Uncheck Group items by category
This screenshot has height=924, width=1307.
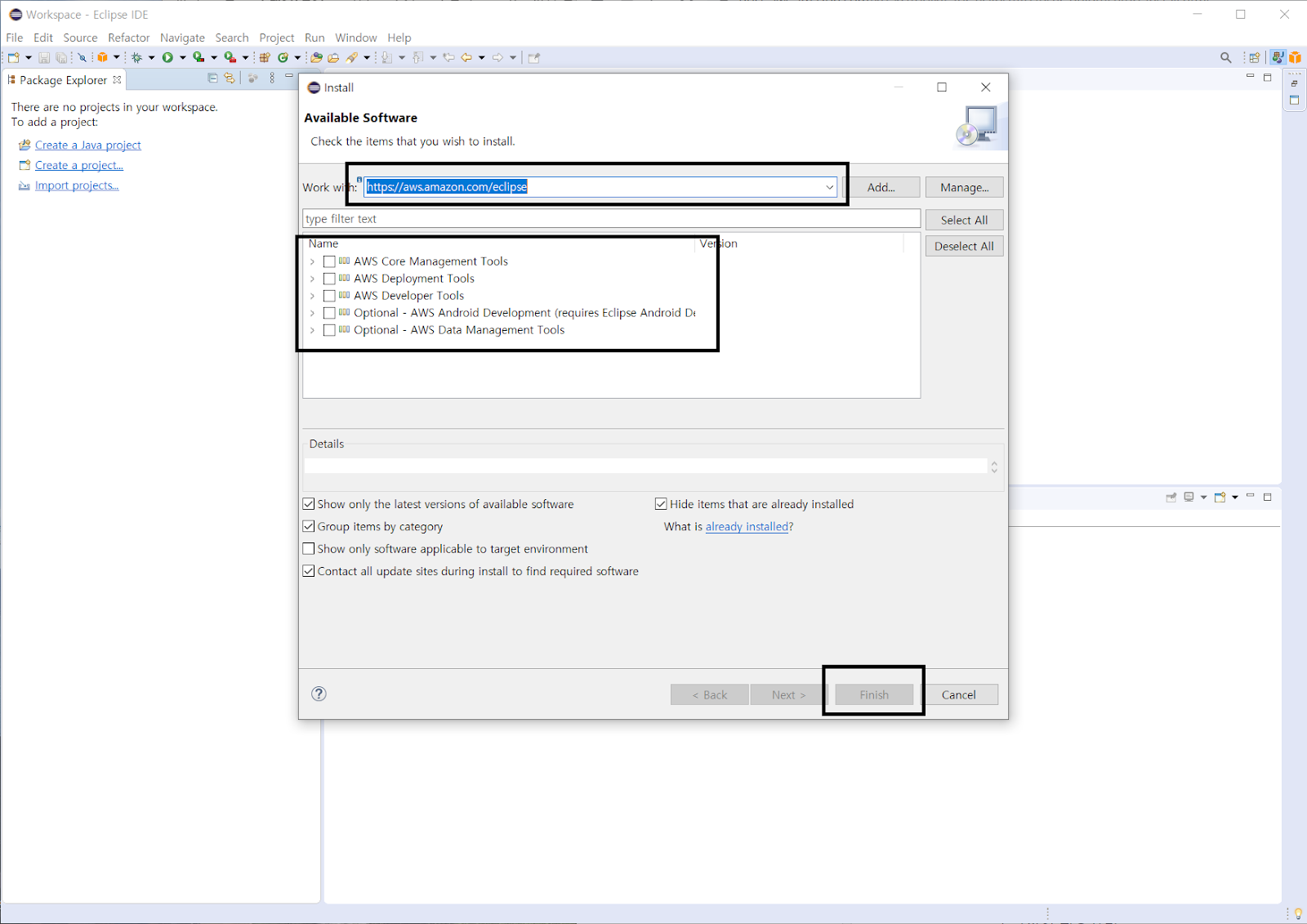point(309,526)
